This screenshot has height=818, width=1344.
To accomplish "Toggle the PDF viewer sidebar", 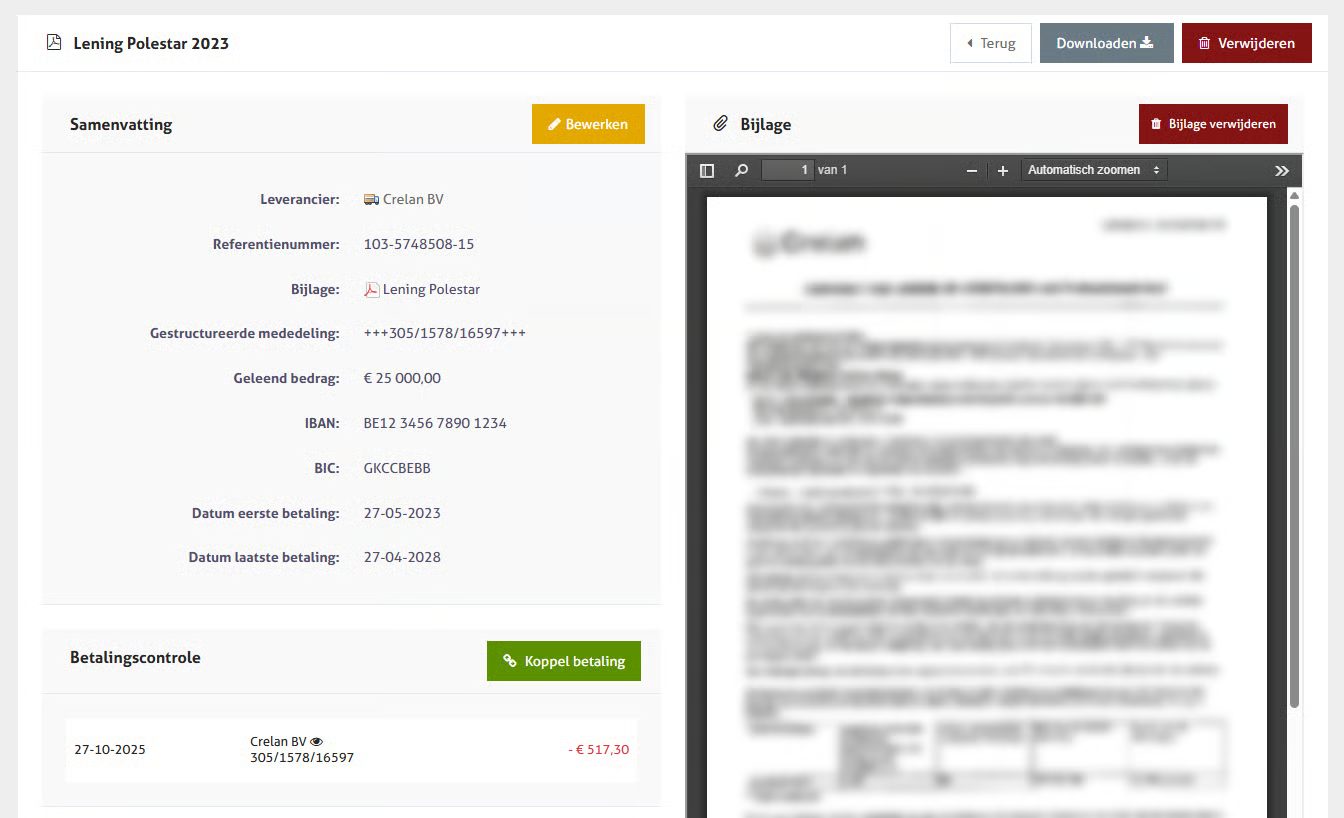I will tap(707, 171).
